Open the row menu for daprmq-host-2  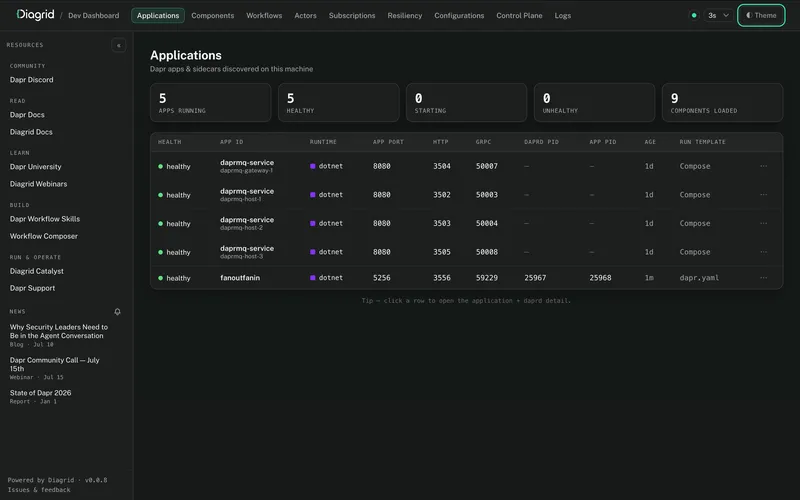click(x=763, y=223)
